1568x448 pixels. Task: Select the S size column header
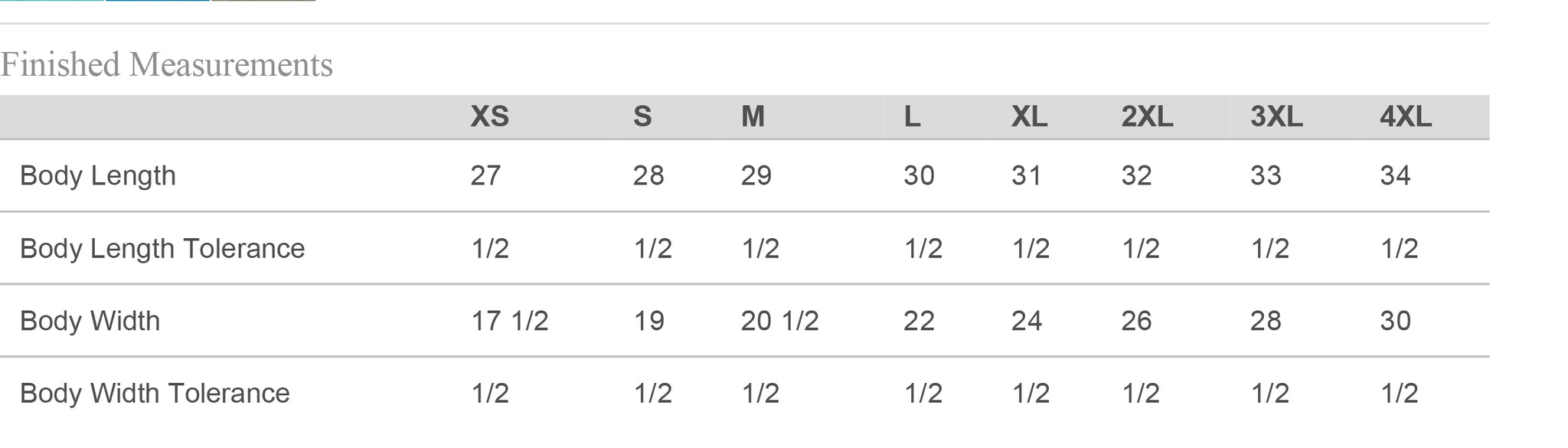642,117
